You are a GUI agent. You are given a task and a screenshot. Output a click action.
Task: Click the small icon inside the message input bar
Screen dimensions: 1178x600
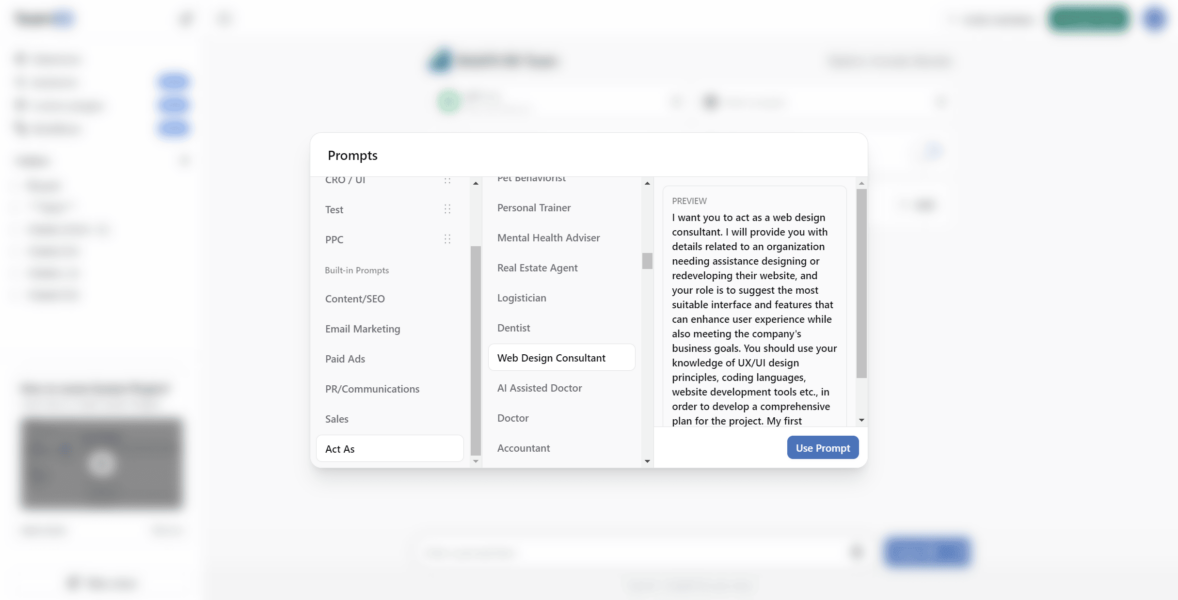pyautogui.click(x=856, y=551)
